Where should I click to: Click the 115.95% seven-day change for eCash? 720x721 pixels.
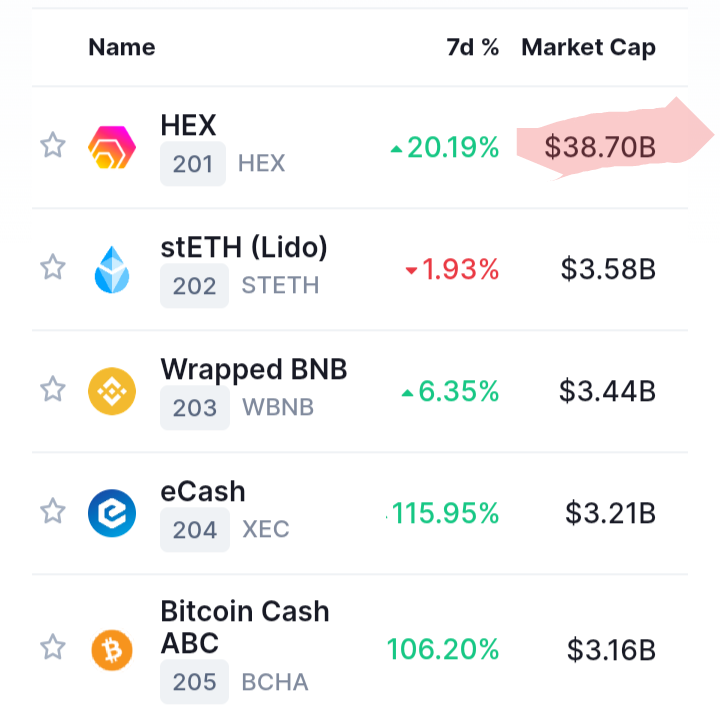tap(445, 513)
